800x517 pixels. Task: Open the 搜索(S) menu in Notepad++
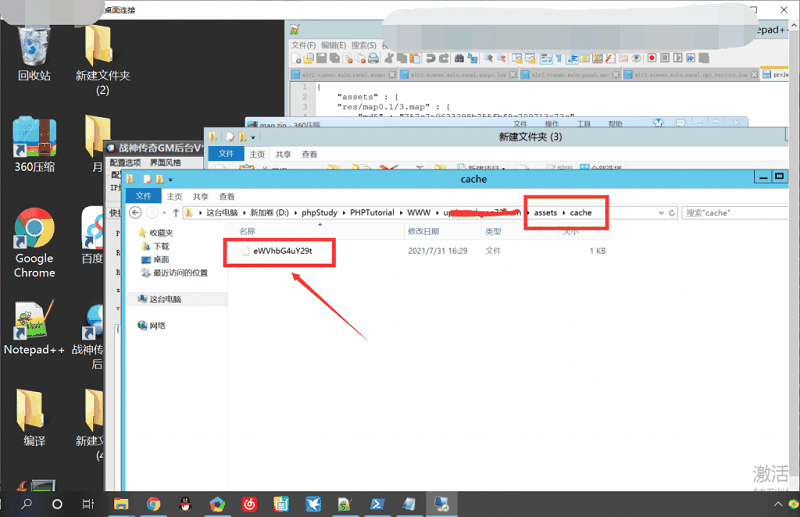(x=364, y=45)
